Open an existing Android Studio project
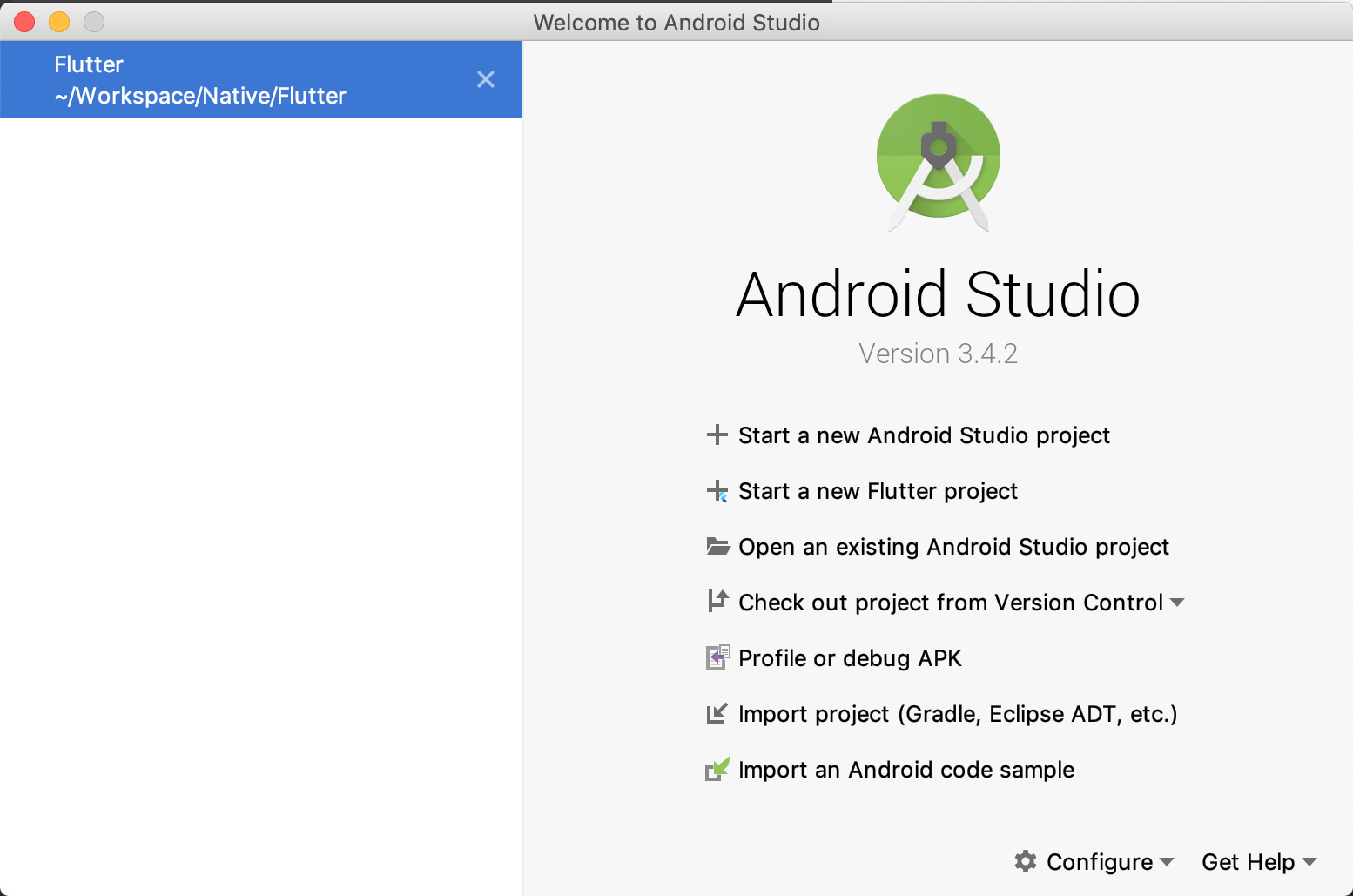1353x896 pixels. coord(953,547)
